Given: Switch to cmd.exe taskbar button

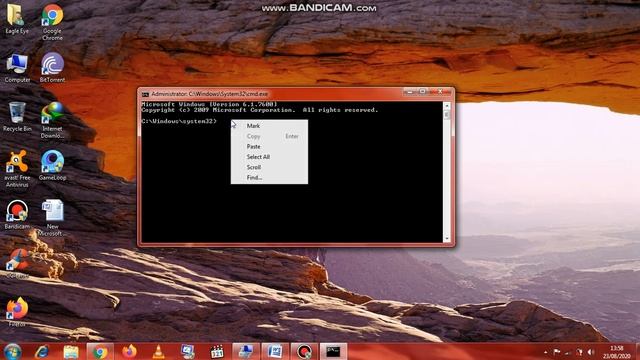Looking at the screenshot, I should tap(333, 351).
